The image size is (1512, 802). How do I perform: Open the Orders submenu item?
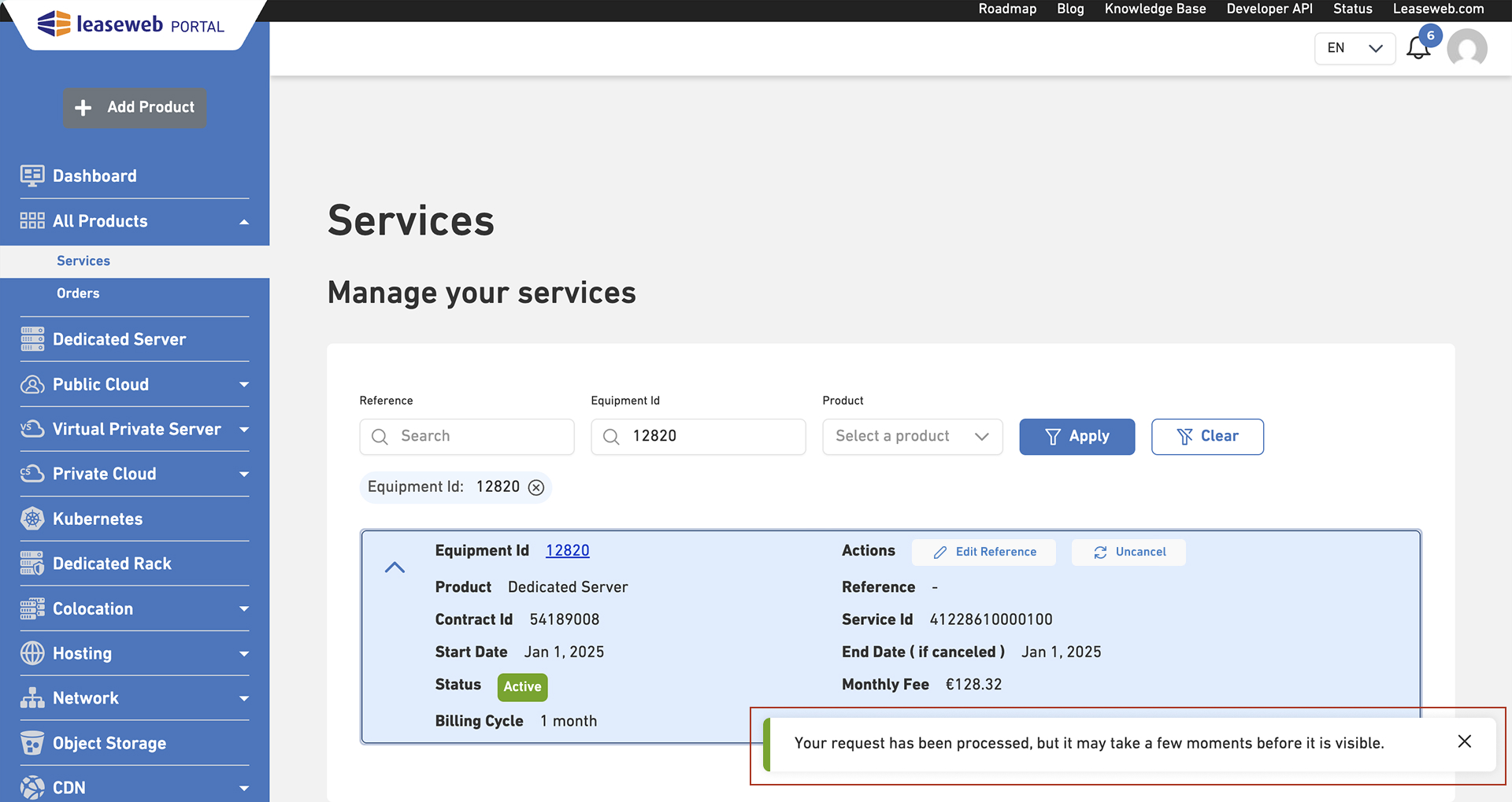tap(78, 294)
